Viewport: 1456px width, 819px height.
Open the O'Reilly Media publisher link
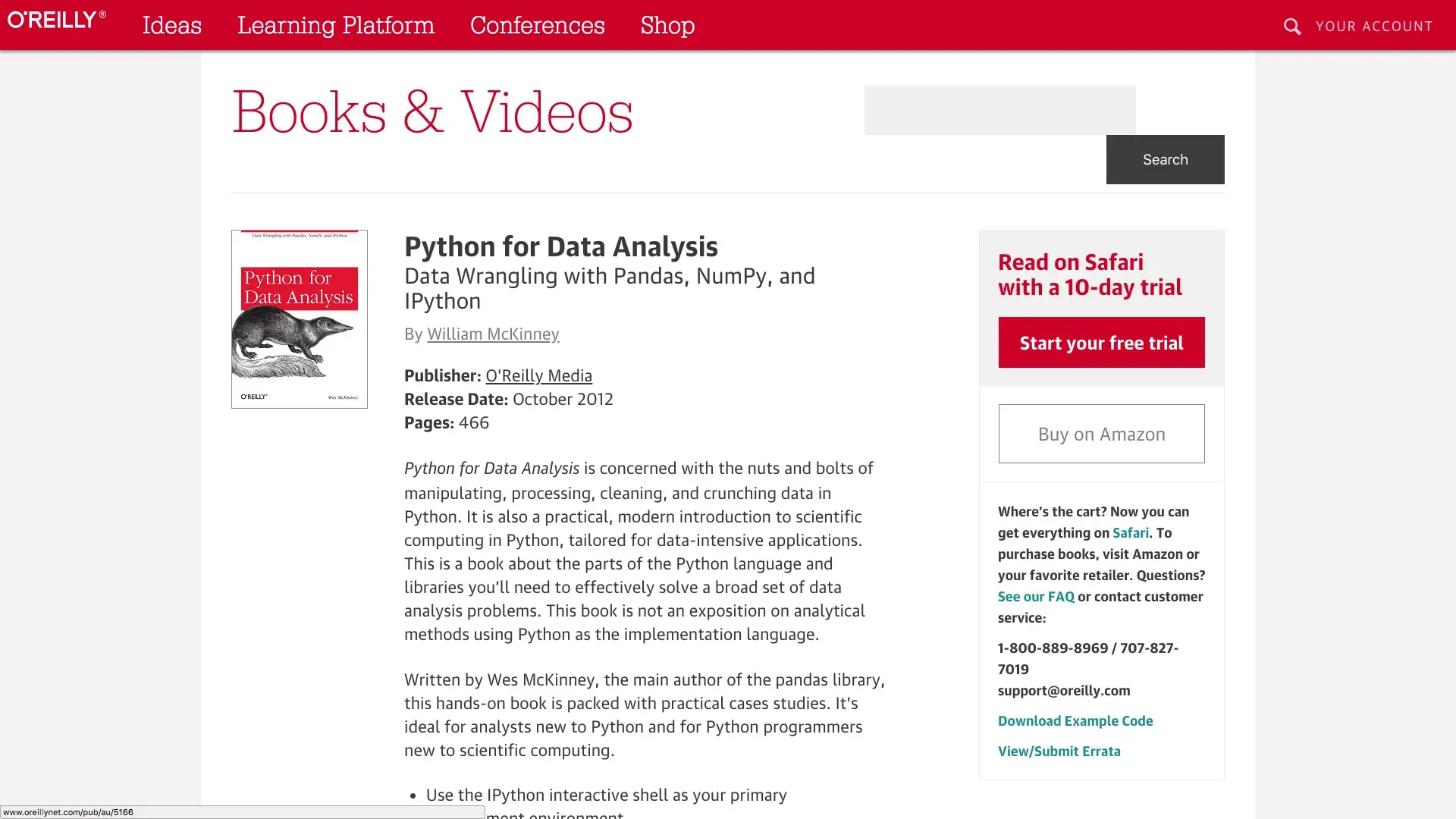coord(538,375)
